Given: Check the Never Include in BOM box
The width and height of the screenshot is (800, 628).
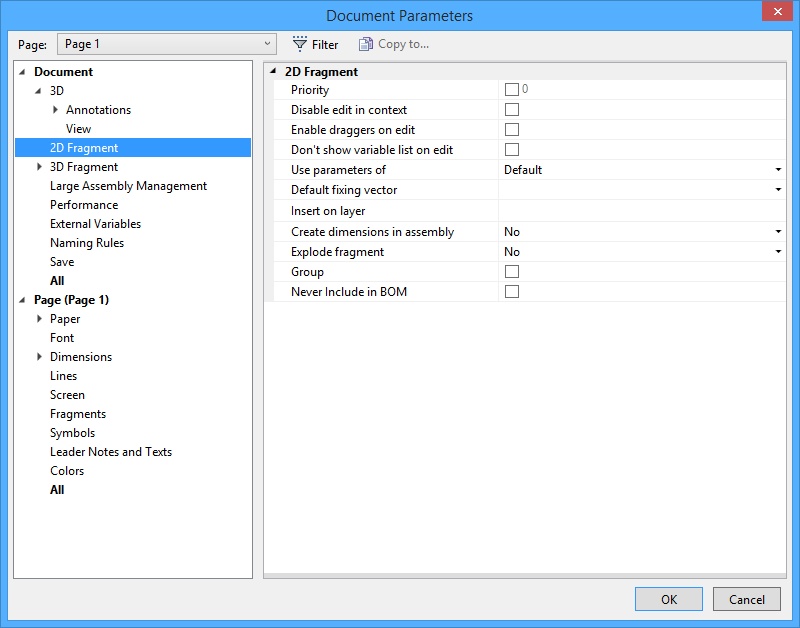Looking at the screenshot, I should pos(512,292).
